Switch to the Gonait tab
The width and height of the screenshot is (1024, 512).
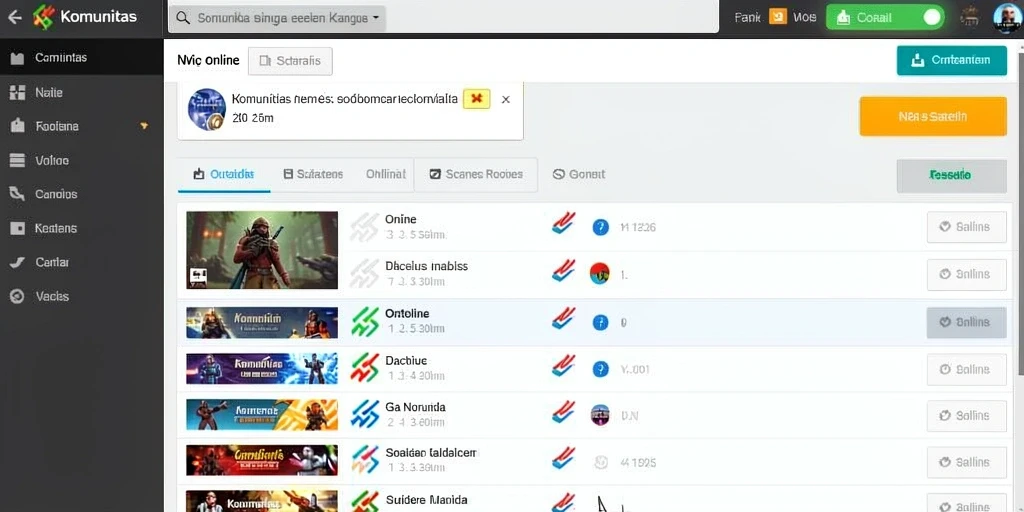pyautogui.click(x=579, y=174)
